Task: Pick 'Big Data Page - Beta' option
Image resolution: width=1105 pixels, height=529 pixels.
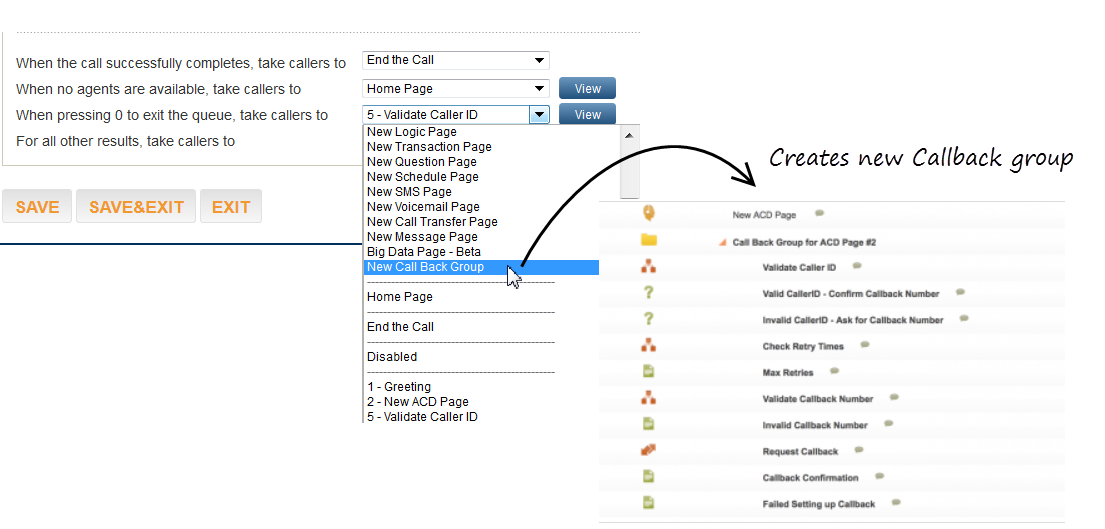Action: tap(424, 252)
